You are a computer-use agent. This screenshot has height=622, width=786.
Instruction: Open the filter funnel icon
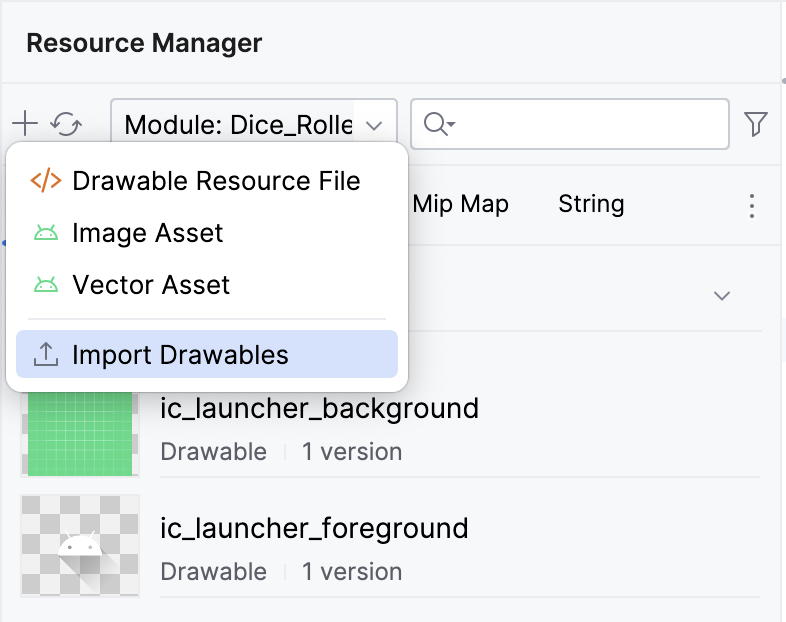[x=756, y=124]
